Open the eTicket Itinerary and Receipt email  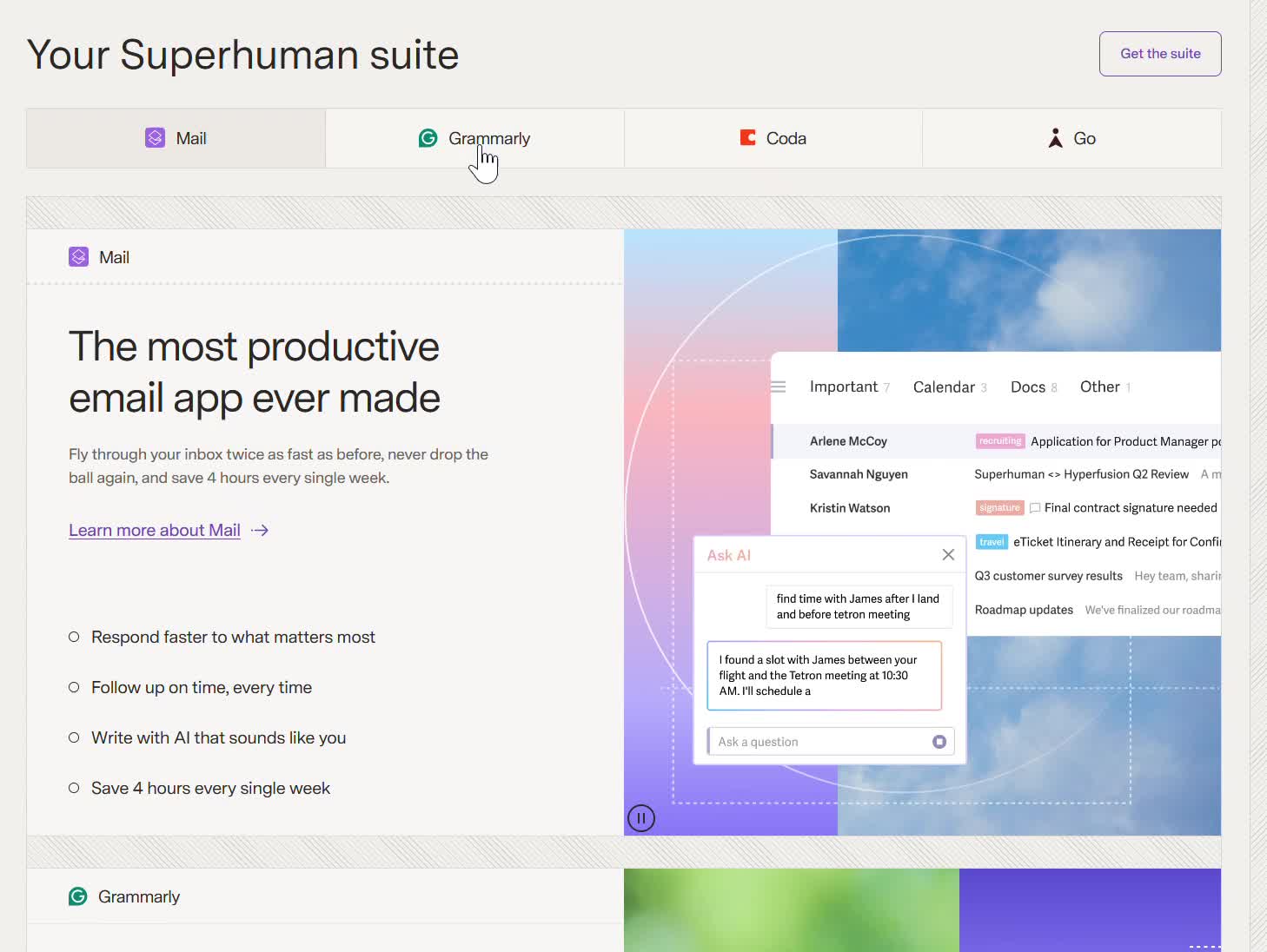[x=1117, y=542]
